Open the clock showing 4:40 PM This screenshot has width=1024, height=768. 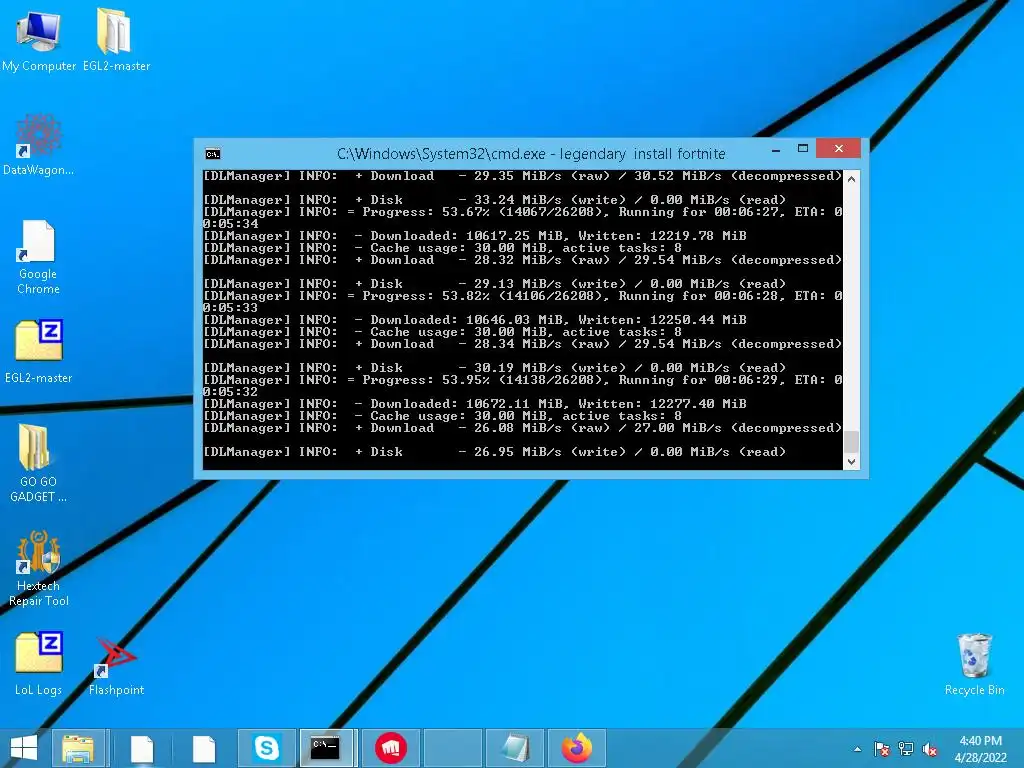pos(980,749)
